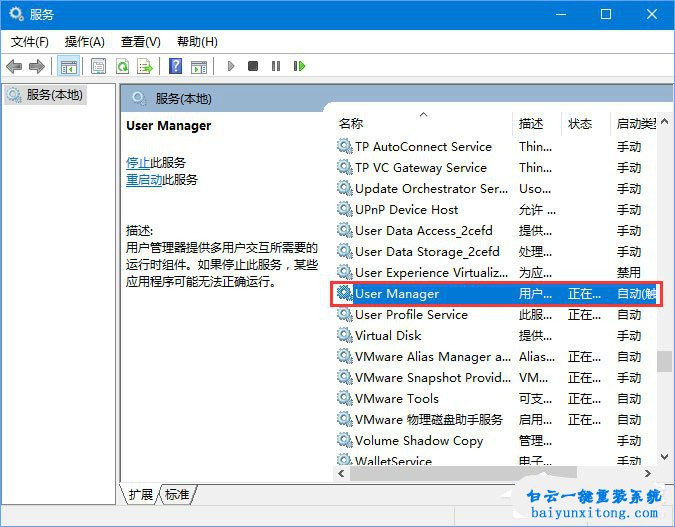Select 服务(本地) in the left tree

click(46, 95)
